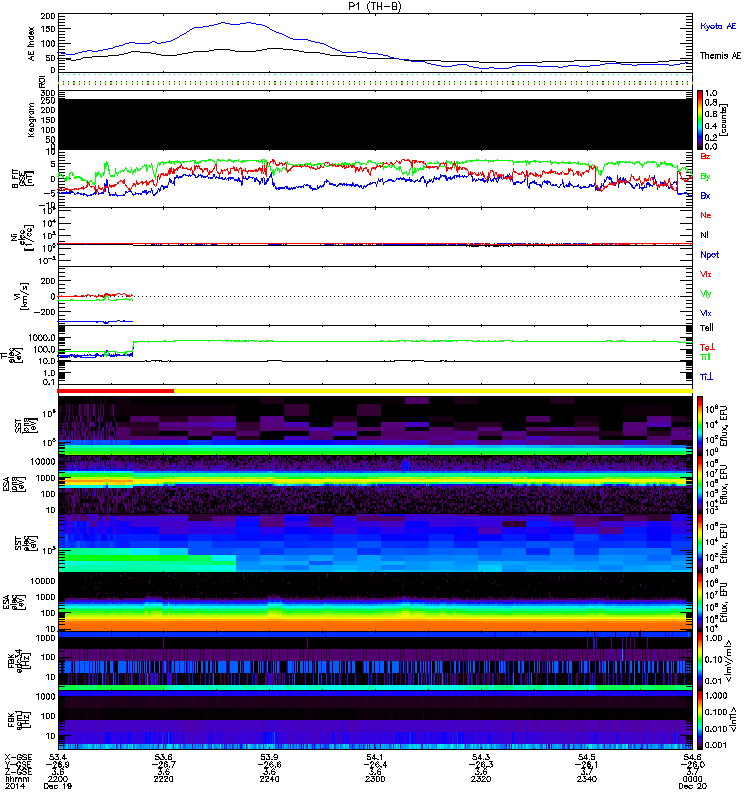This screenshot has width=750, height=800.
Task: Click the 2240 time tick label
Action: tap(269, 779)
